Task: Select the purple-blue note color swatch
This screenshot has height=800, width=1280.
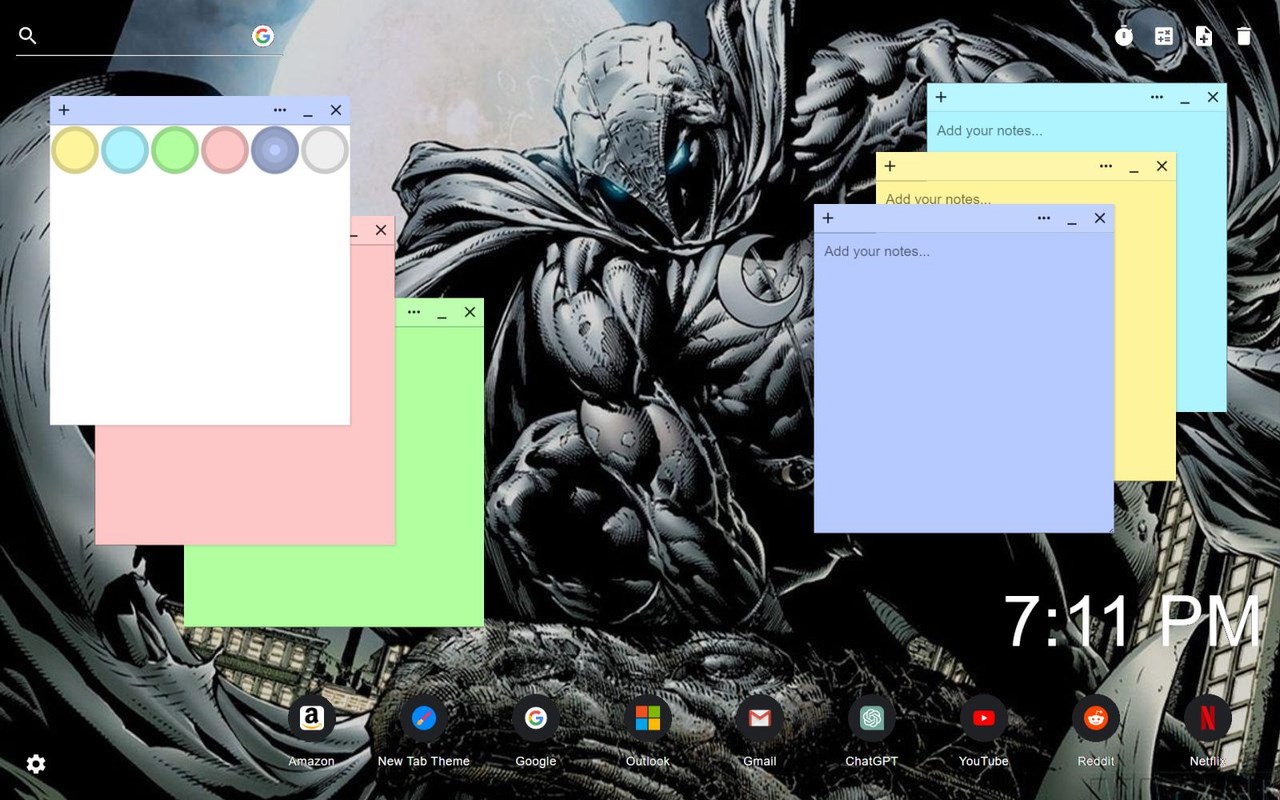Action: click(275, 150)
